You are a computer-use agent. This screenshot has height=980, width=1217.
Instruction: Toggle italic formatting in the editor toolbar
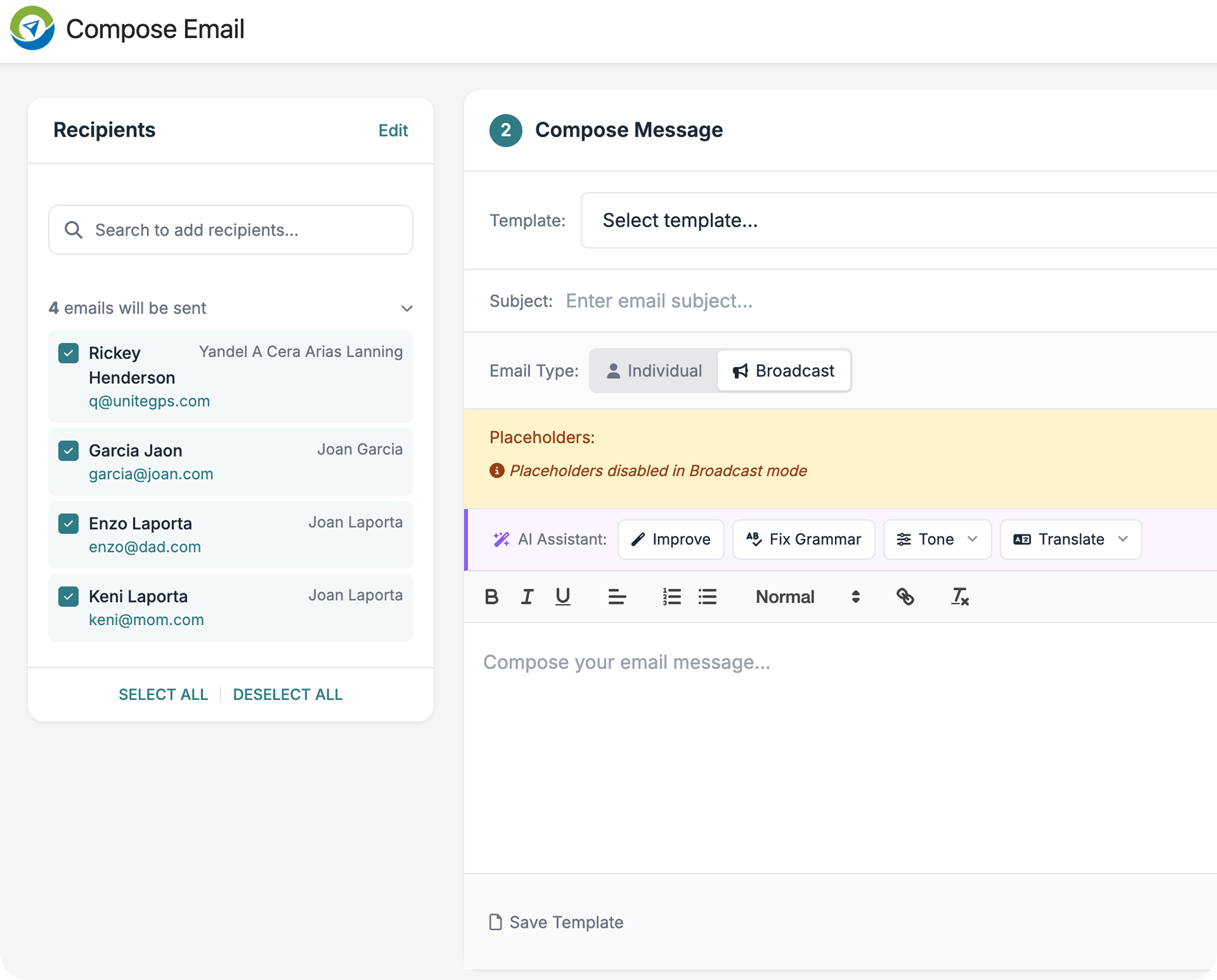pos(527,597)
